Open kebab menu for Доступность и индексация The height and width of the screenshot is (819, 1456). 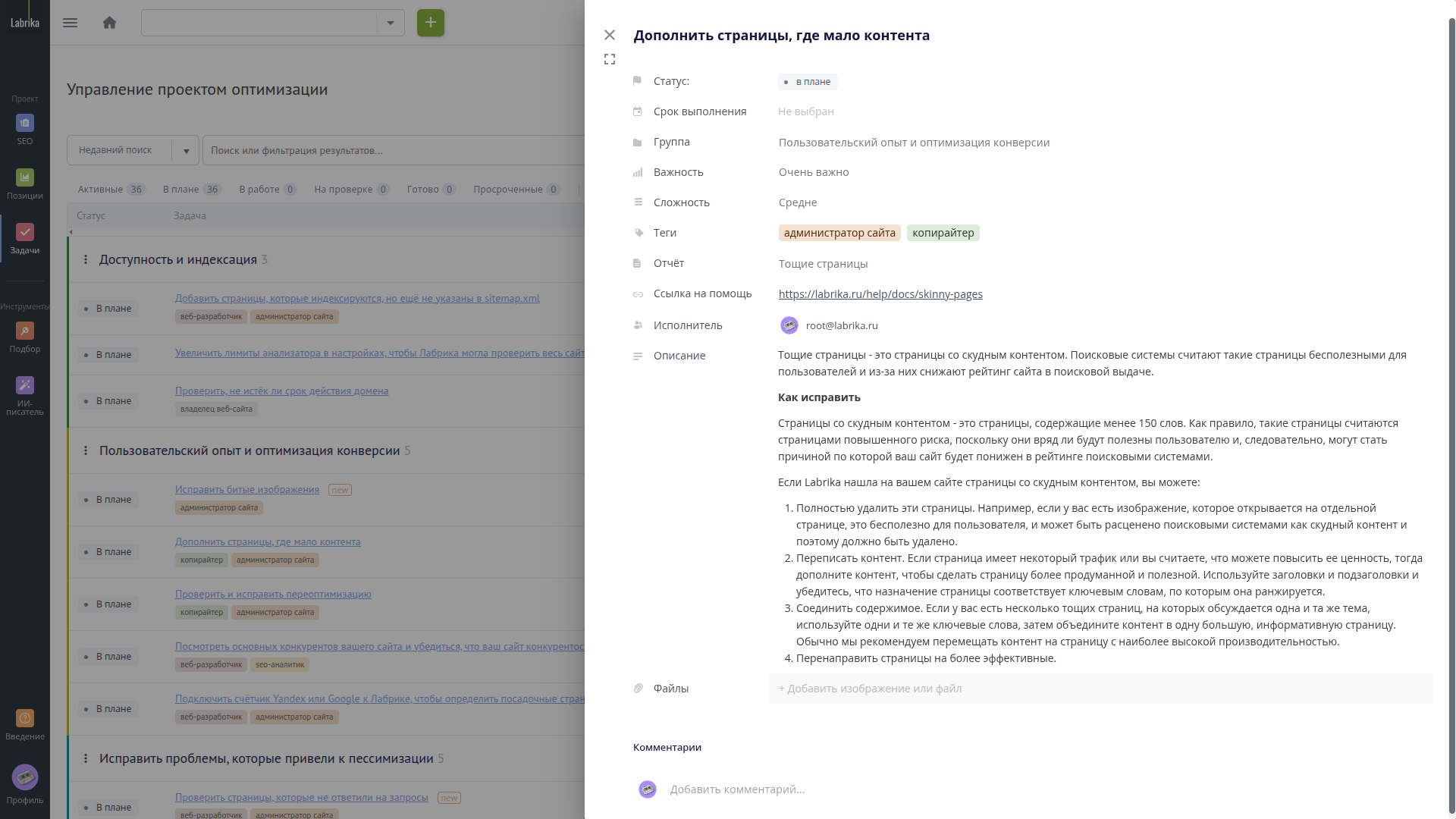86,259
